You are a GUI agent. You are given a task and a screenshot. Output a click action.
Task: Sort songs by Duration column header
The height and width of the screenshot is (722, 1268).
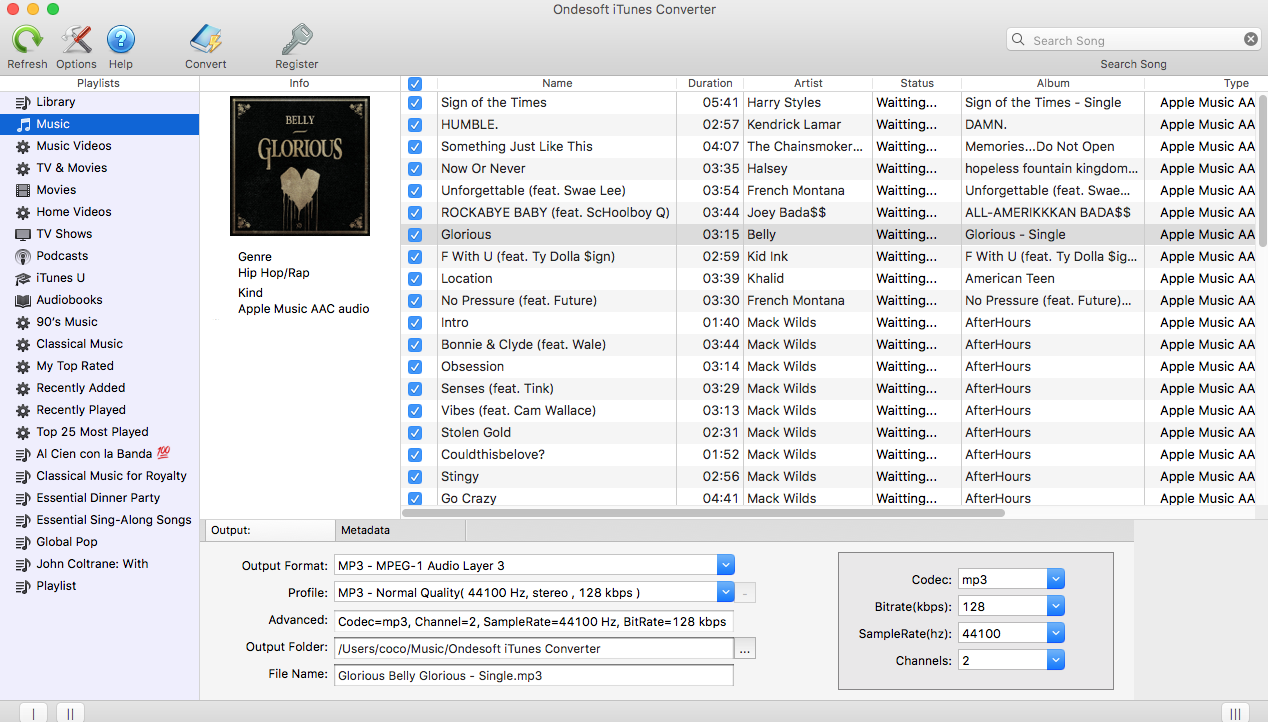coord(710,83)
